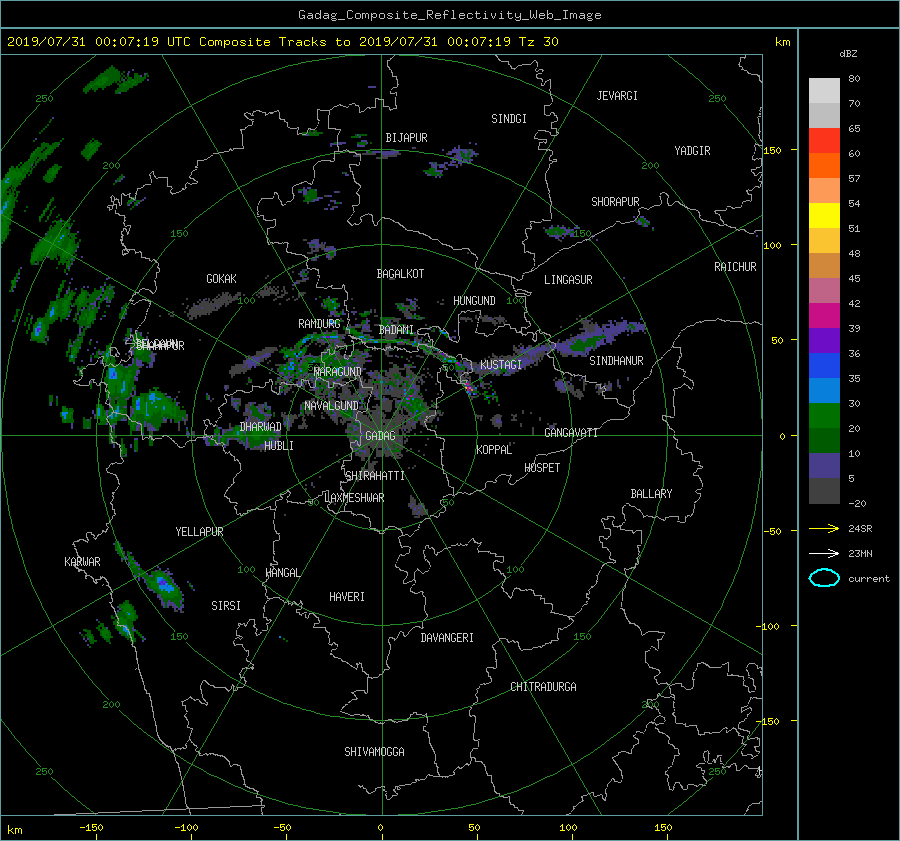The height and width of the screenshot is (841, 900).
Task: Click the KUSTAGI label
Action: [x=501, y=365]
